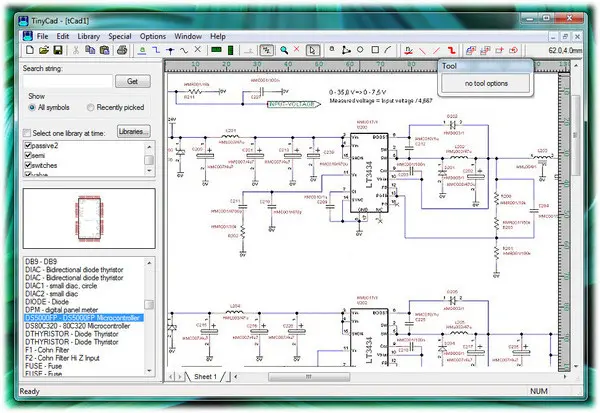The width and height of the screenshot is (600, 413).
Task: Select the All symbols radio button
Action: (x=32, y=107)
